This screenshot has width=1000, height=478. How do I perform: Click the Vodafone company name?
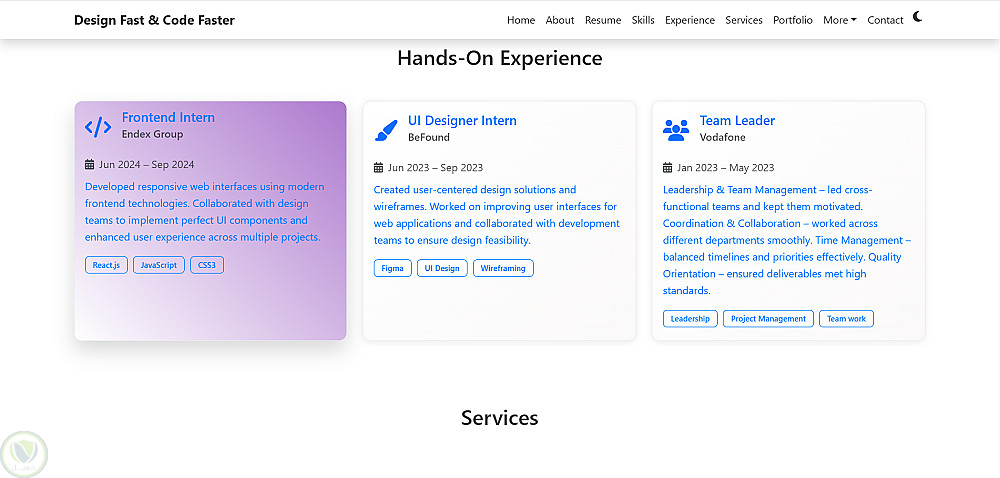coord(723,138)
